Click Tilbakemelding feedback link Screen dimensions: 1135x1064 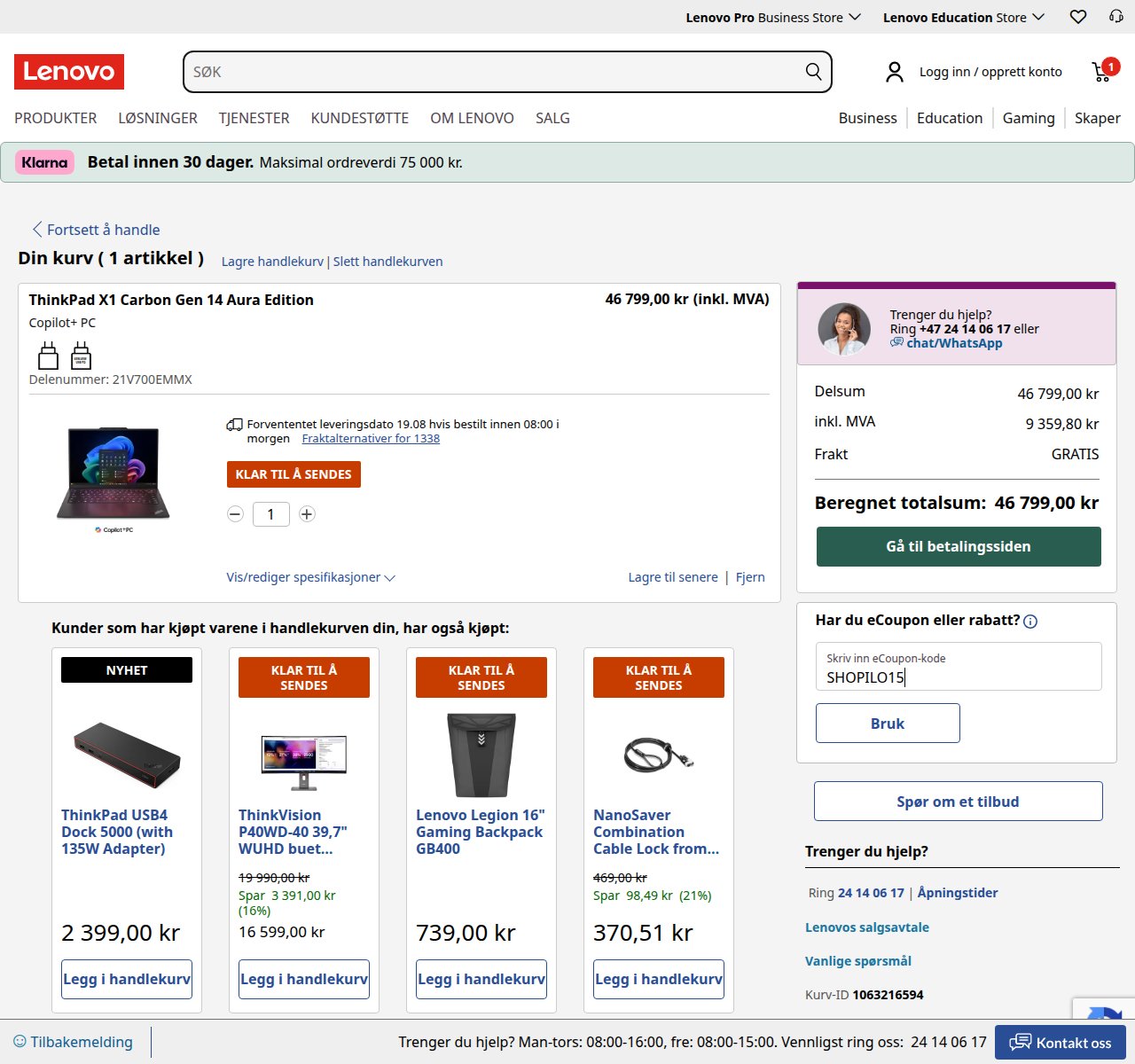[73, 1042]
